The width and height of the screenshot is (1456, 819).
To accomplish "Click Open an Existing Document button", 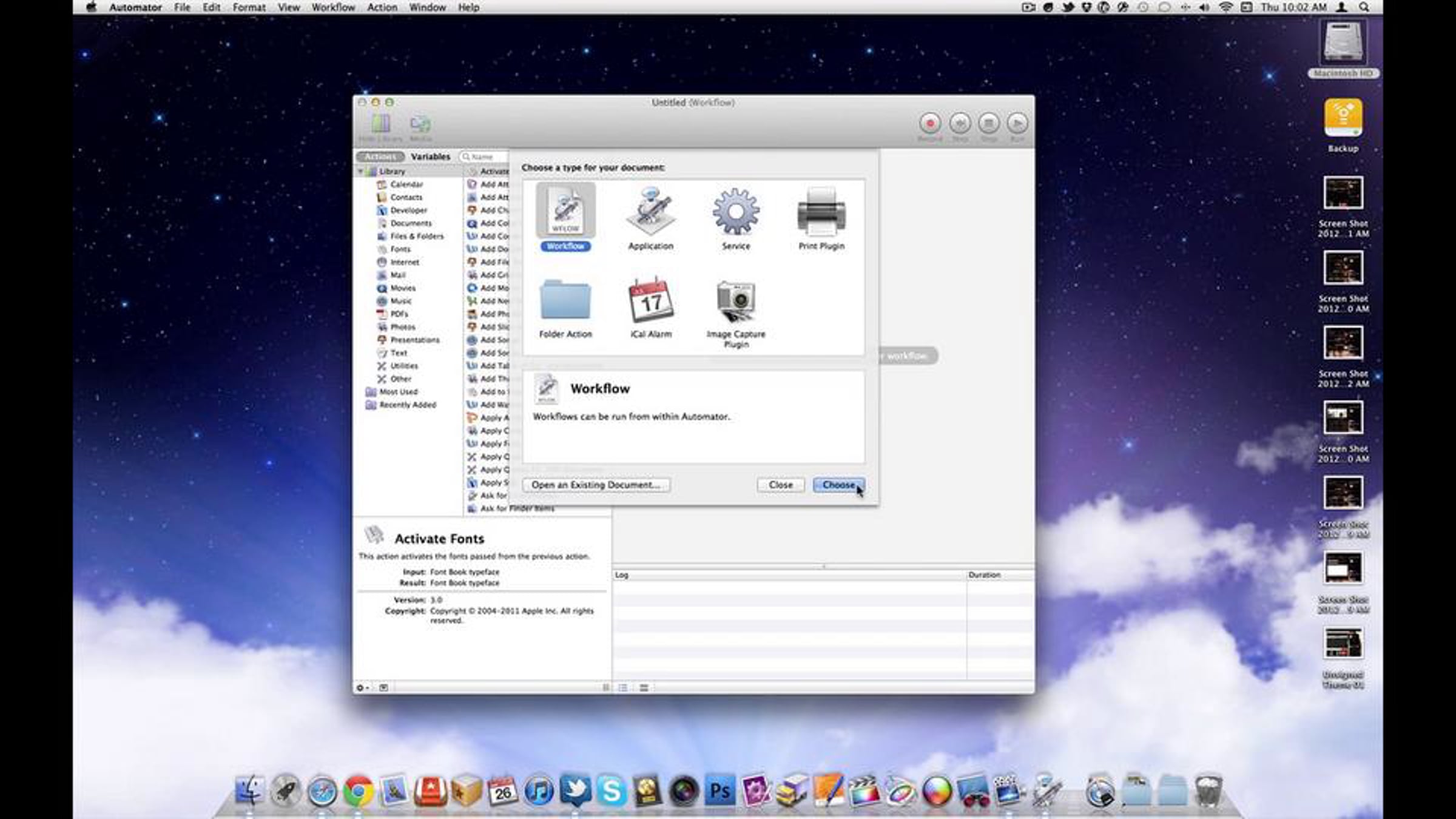I will pyautogui.click(x=596, y=485).
